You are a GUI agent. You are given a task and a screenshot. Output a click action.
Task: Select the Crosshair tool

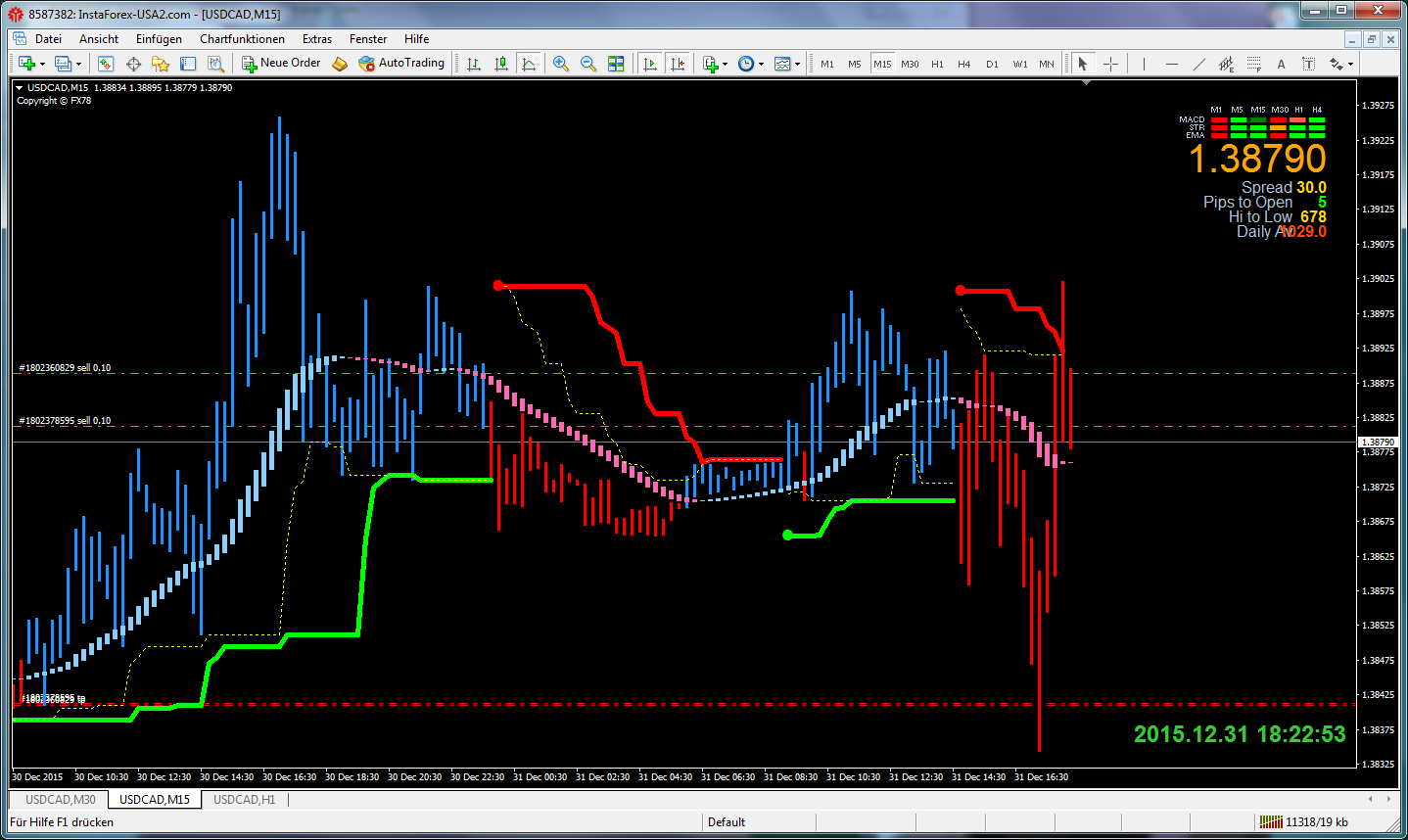tap(1110, 64)
